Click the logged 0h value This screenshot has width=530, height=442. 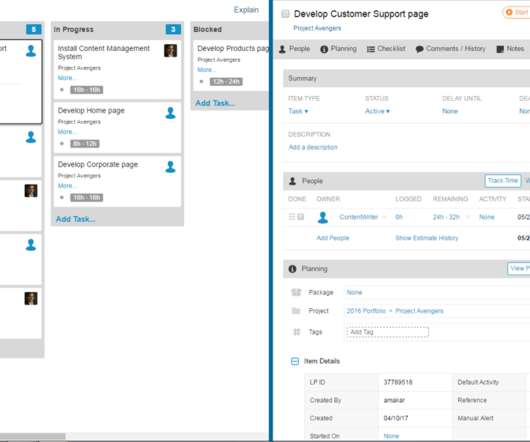pos(399,217)
